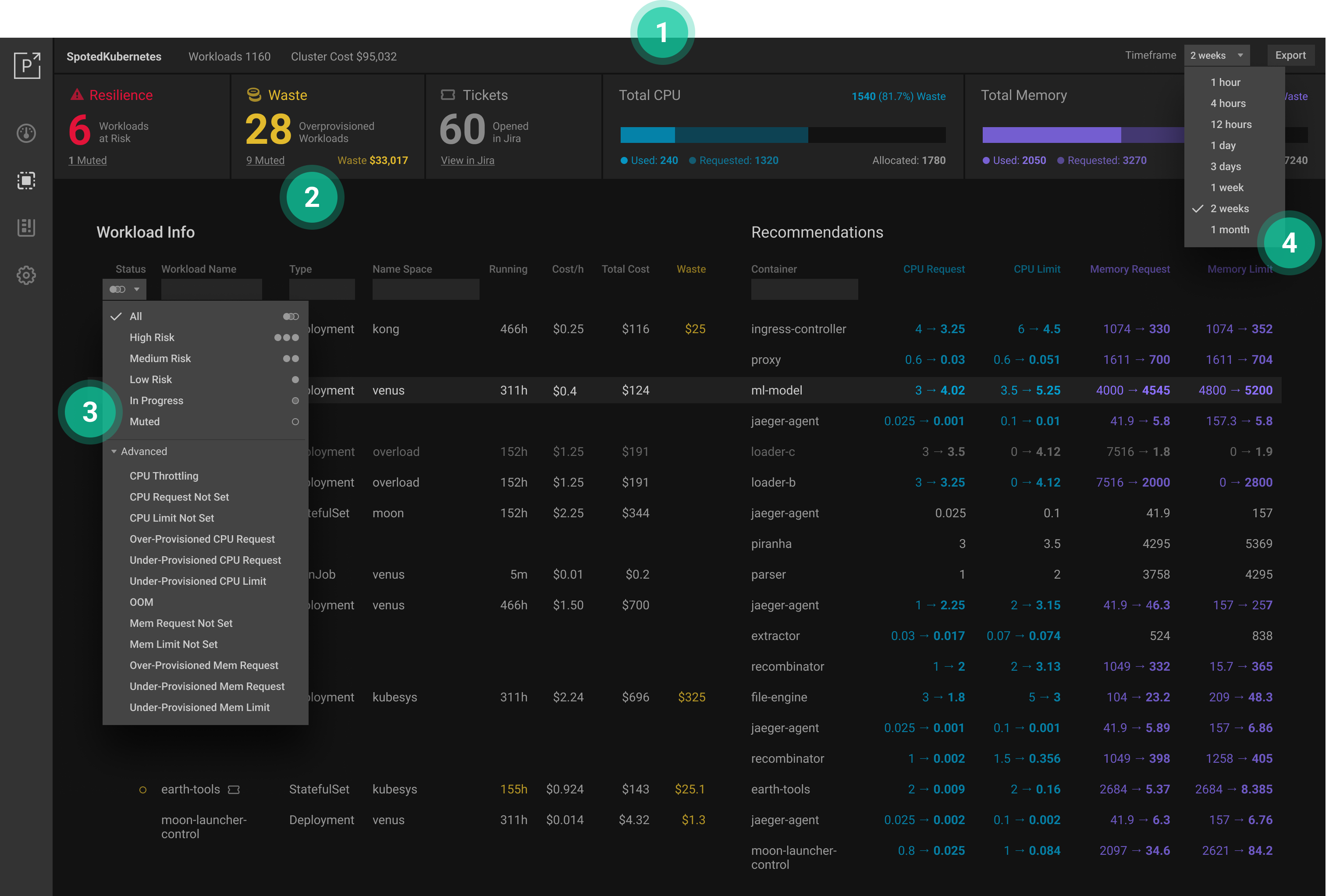Click the Tickets card ticket icon
The height and width of the screenshot is (896, 1329).
[448, 95]
